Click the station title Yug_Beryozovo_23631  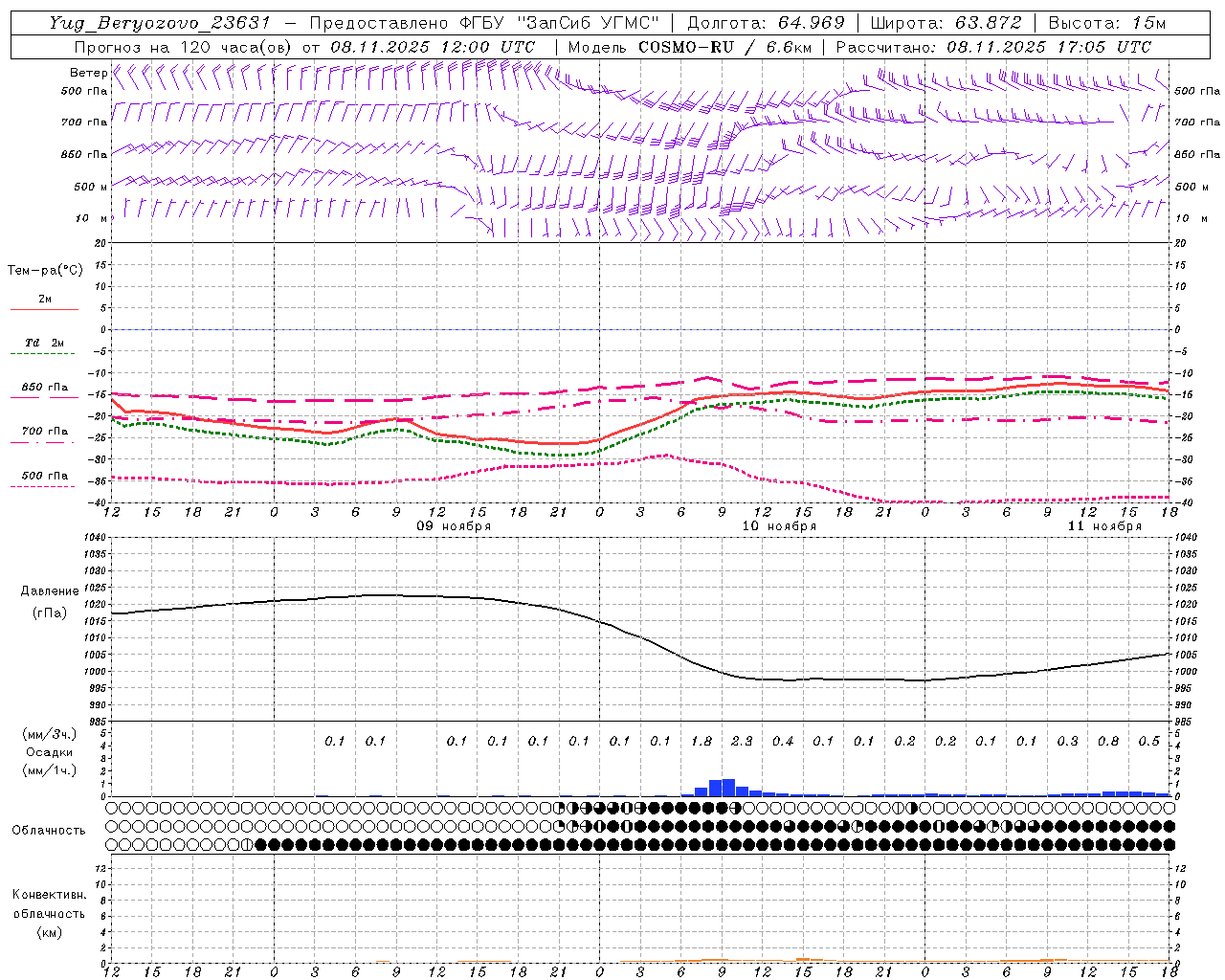160,23
